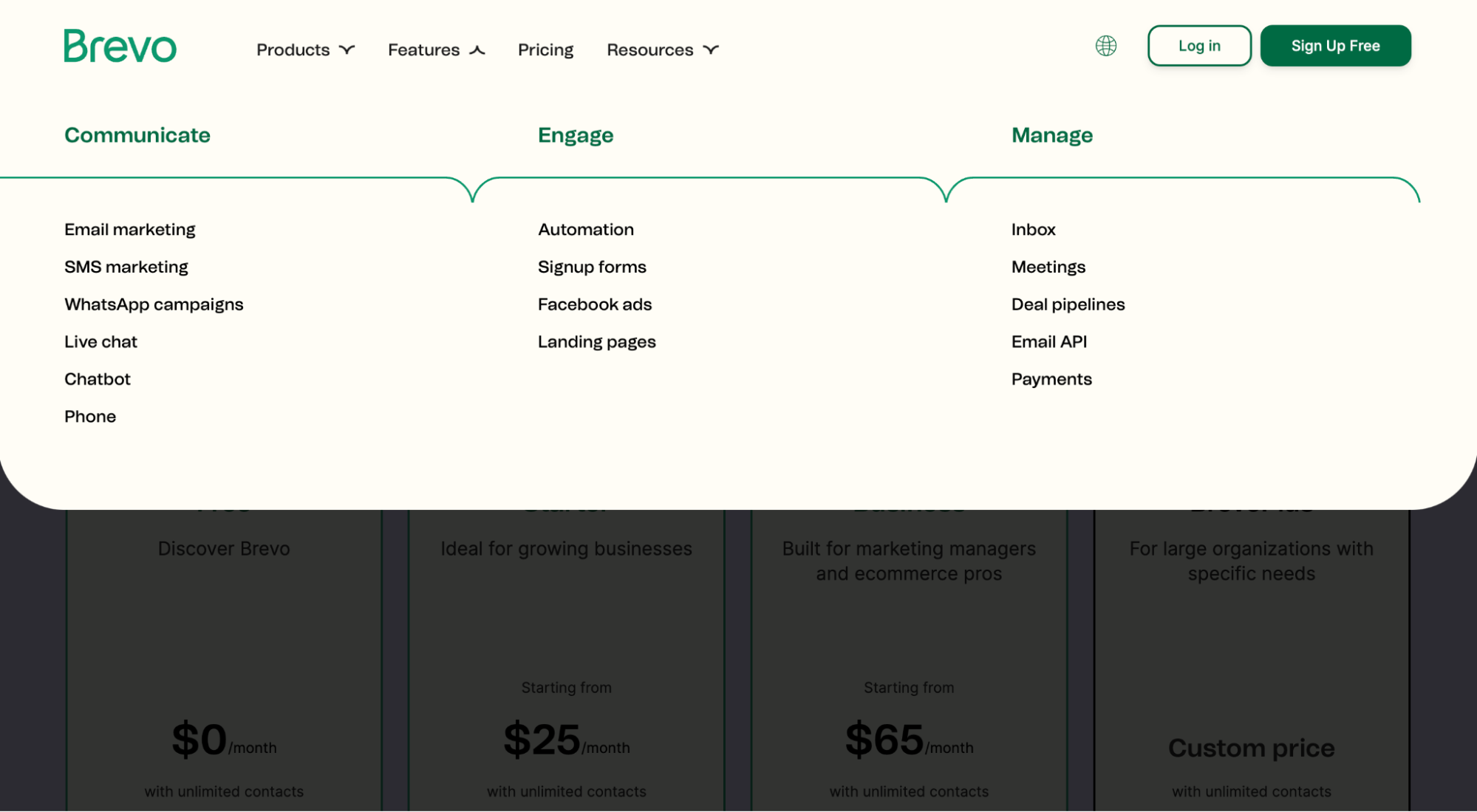The width and height of the screenshot is (1477, 812).
Task: Open WhatsApp campaigns feature page
Action: click(154, 304)
